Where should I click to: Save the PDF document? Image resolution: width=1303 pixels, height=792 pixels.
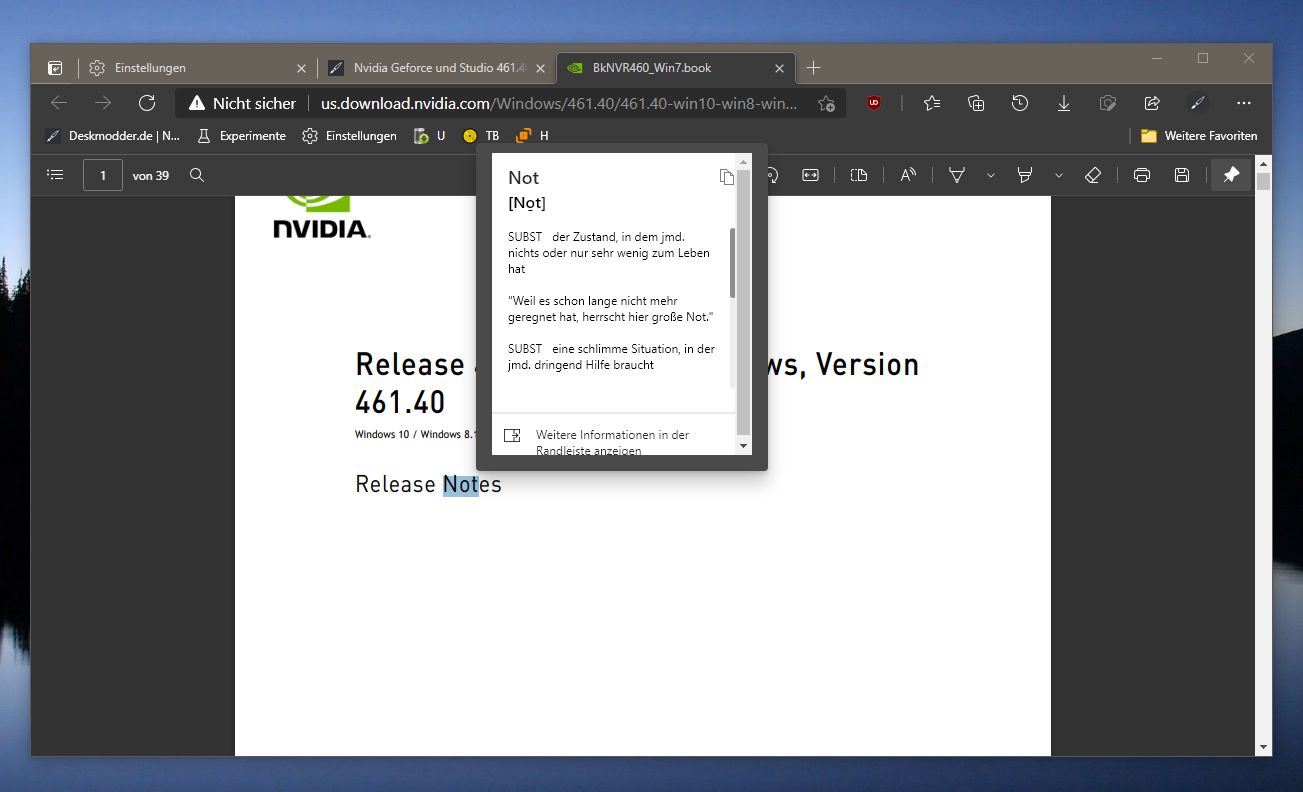[x=1182, y=175]
